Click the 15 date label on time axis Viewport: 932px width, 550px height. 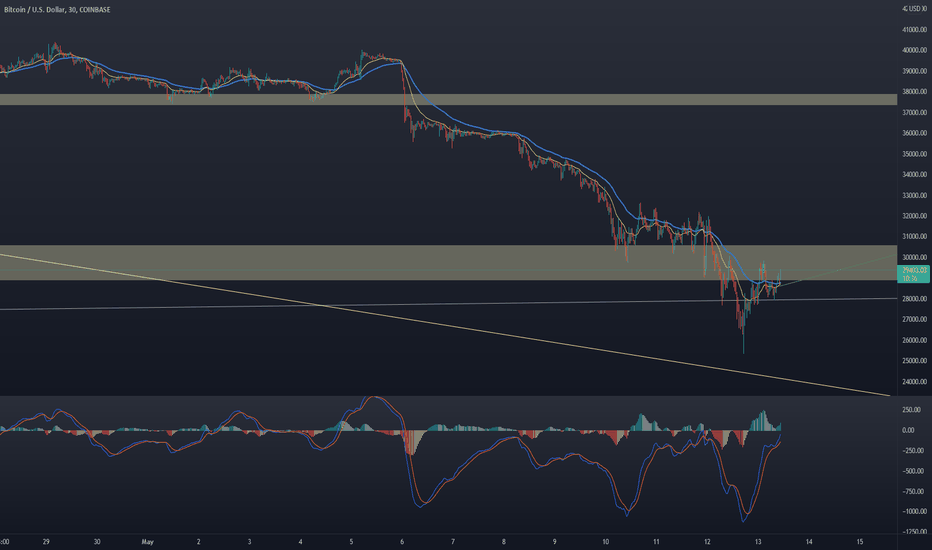click(x=859, y=542)
